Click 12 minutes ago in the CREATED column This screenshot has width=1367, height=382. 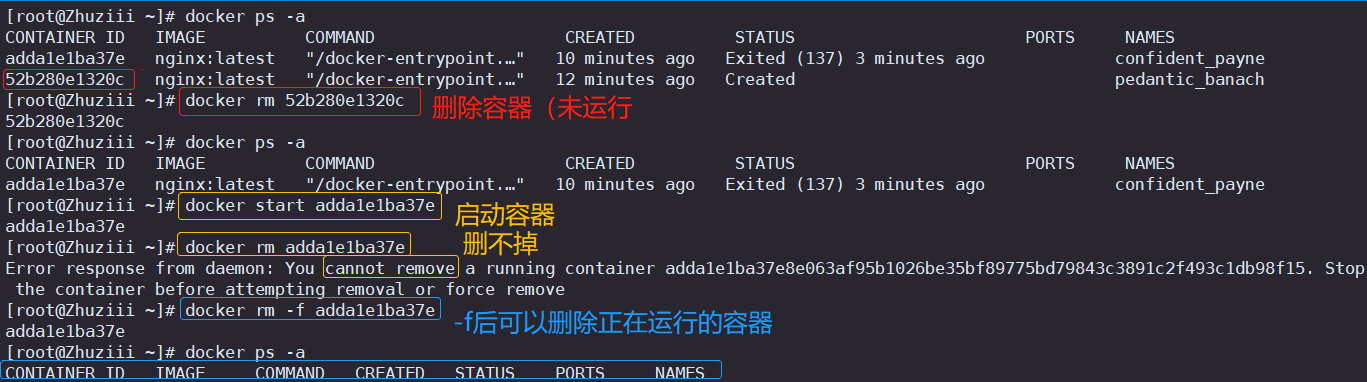(x=625, y=80)
